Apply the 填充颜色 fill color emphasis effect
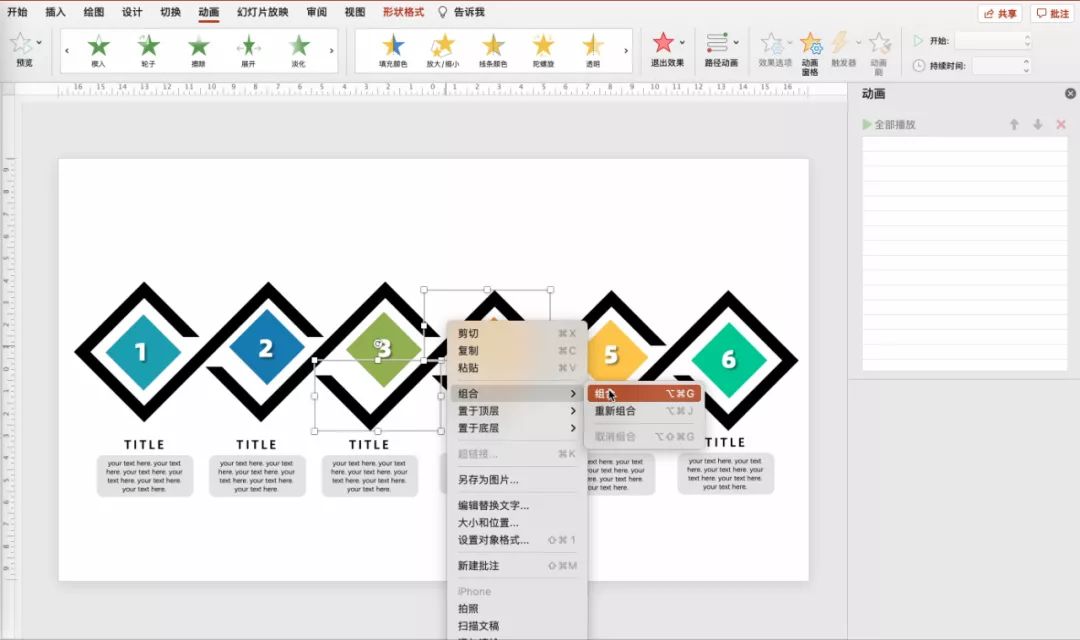 393,50
